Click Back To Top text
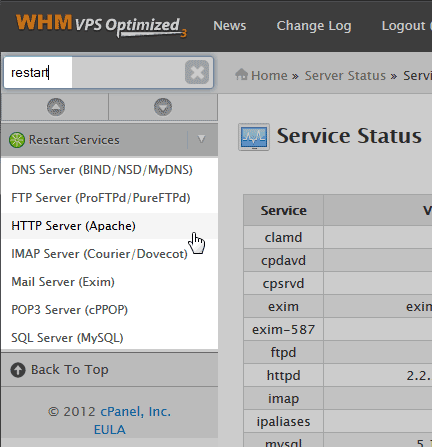 pyautogui.click(x=70, y=370)
